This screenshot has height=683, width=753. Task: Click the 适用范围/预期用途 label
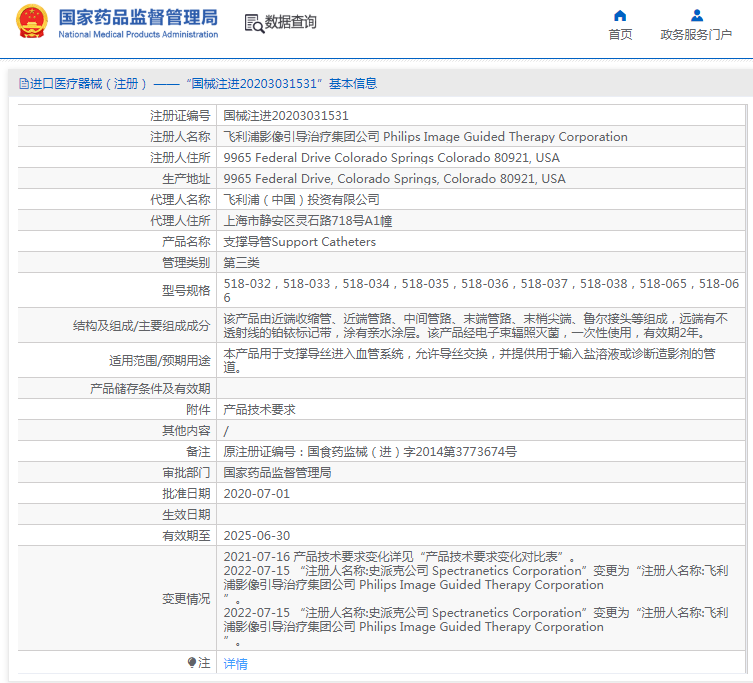pos(159,361)
